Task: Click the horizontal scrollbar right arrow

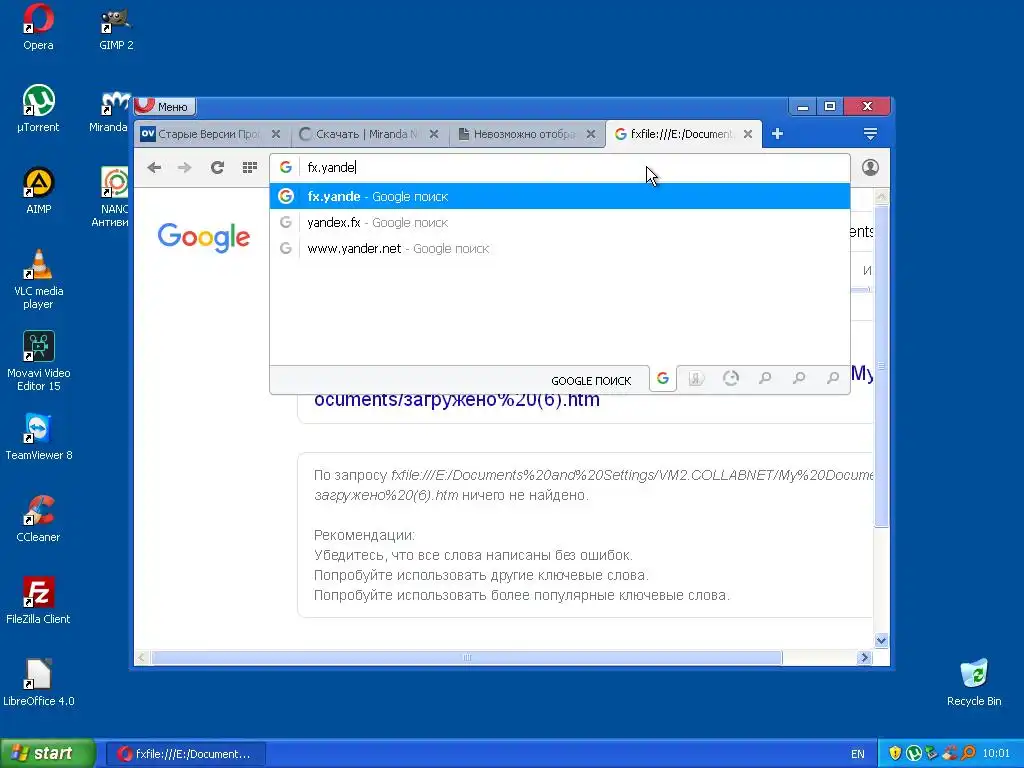Action: coord(865,658)
